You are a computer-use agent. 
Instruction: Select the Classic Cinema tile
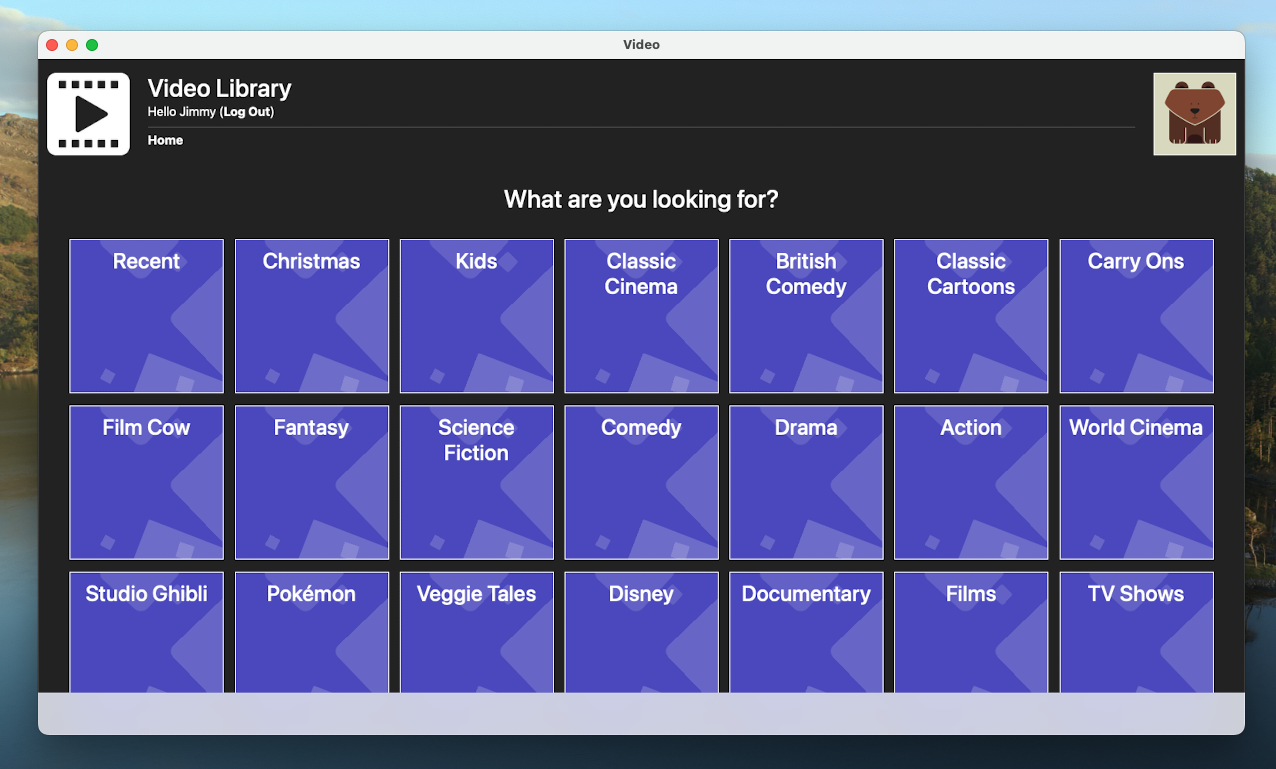641,316
